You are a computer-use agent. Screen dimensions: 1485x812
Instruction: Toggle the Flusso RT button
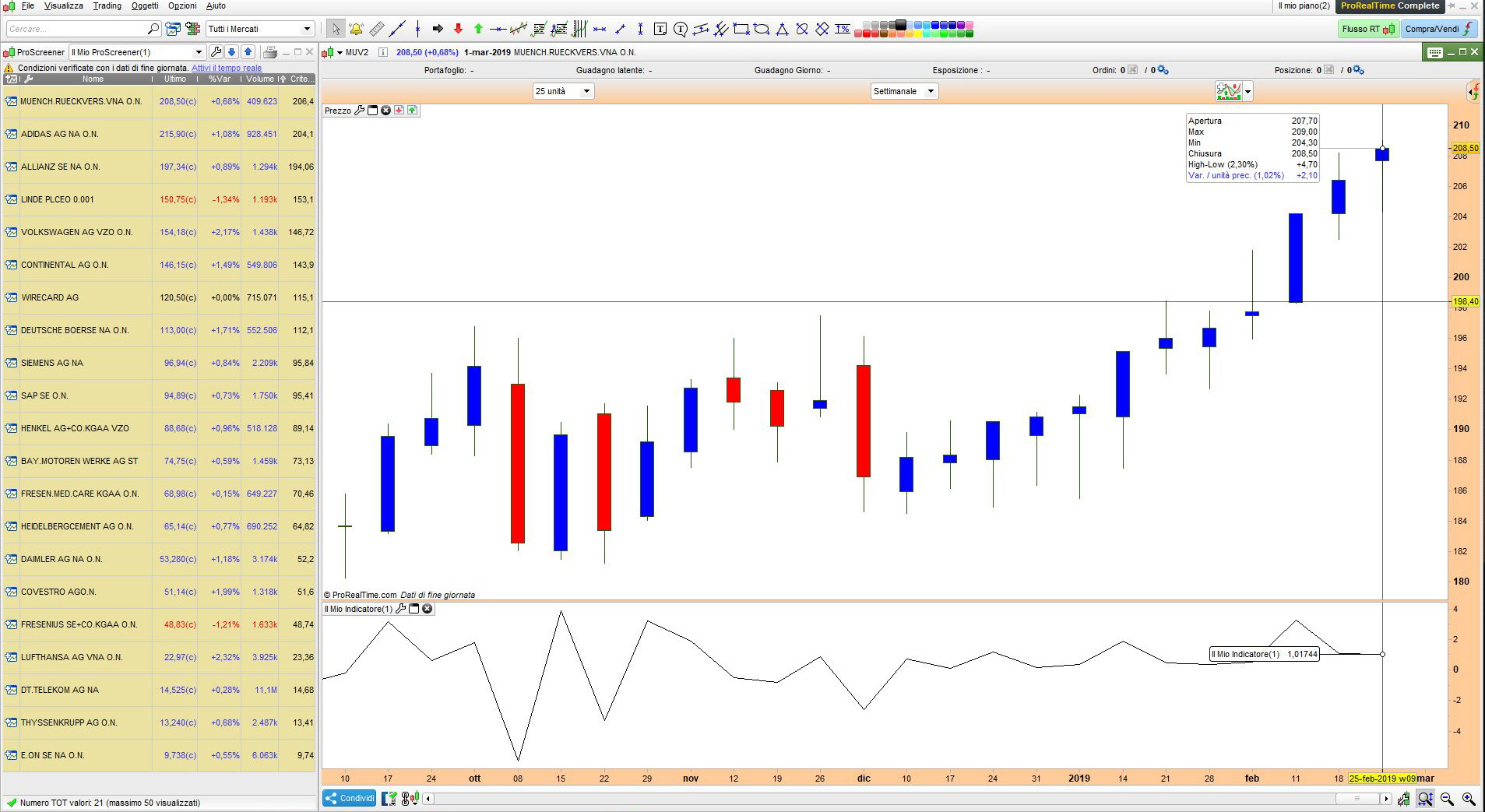tap(1367, 29)
